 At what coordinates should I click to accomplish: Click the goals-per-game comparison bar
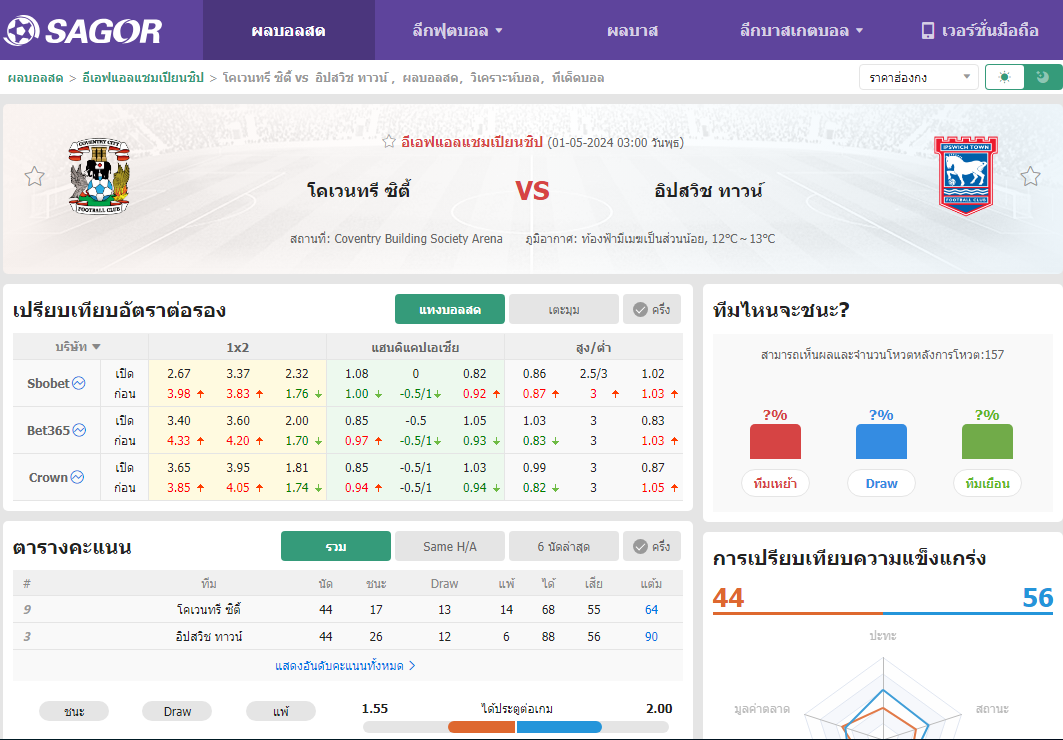(x=517, y=727)
